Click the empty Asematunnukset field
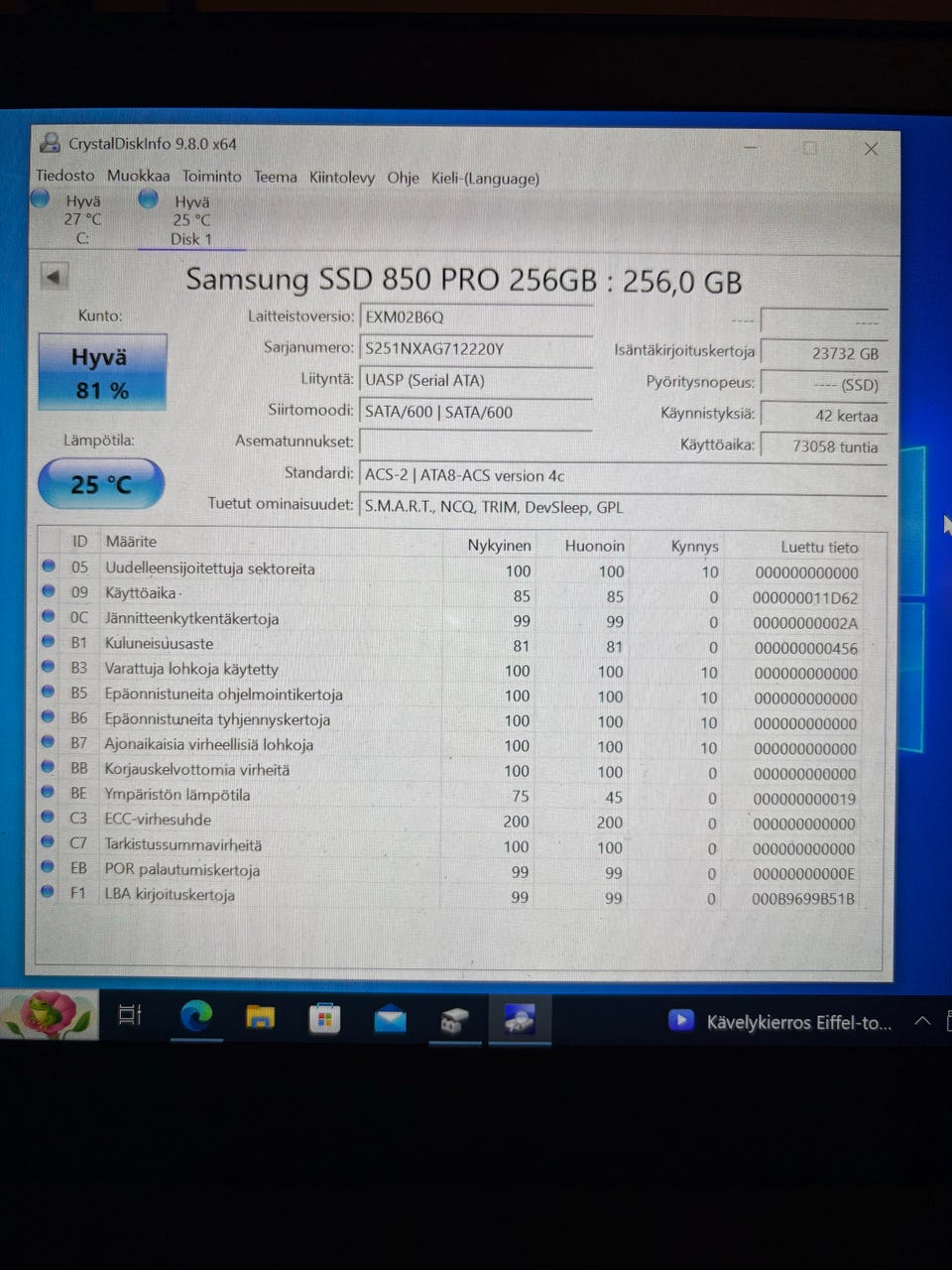952x1270 pixels. click(x=476, y=443)
